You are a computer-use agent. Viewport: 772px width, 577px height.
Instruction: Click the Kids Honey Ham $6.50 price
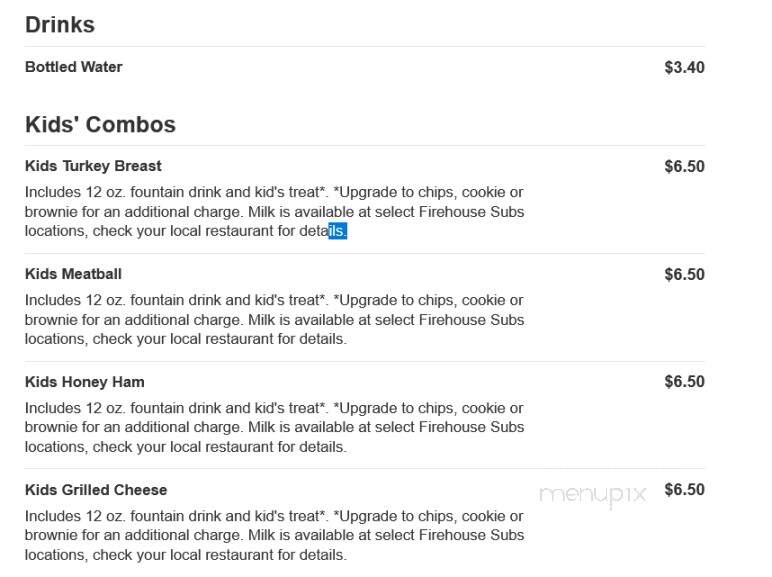684,382
